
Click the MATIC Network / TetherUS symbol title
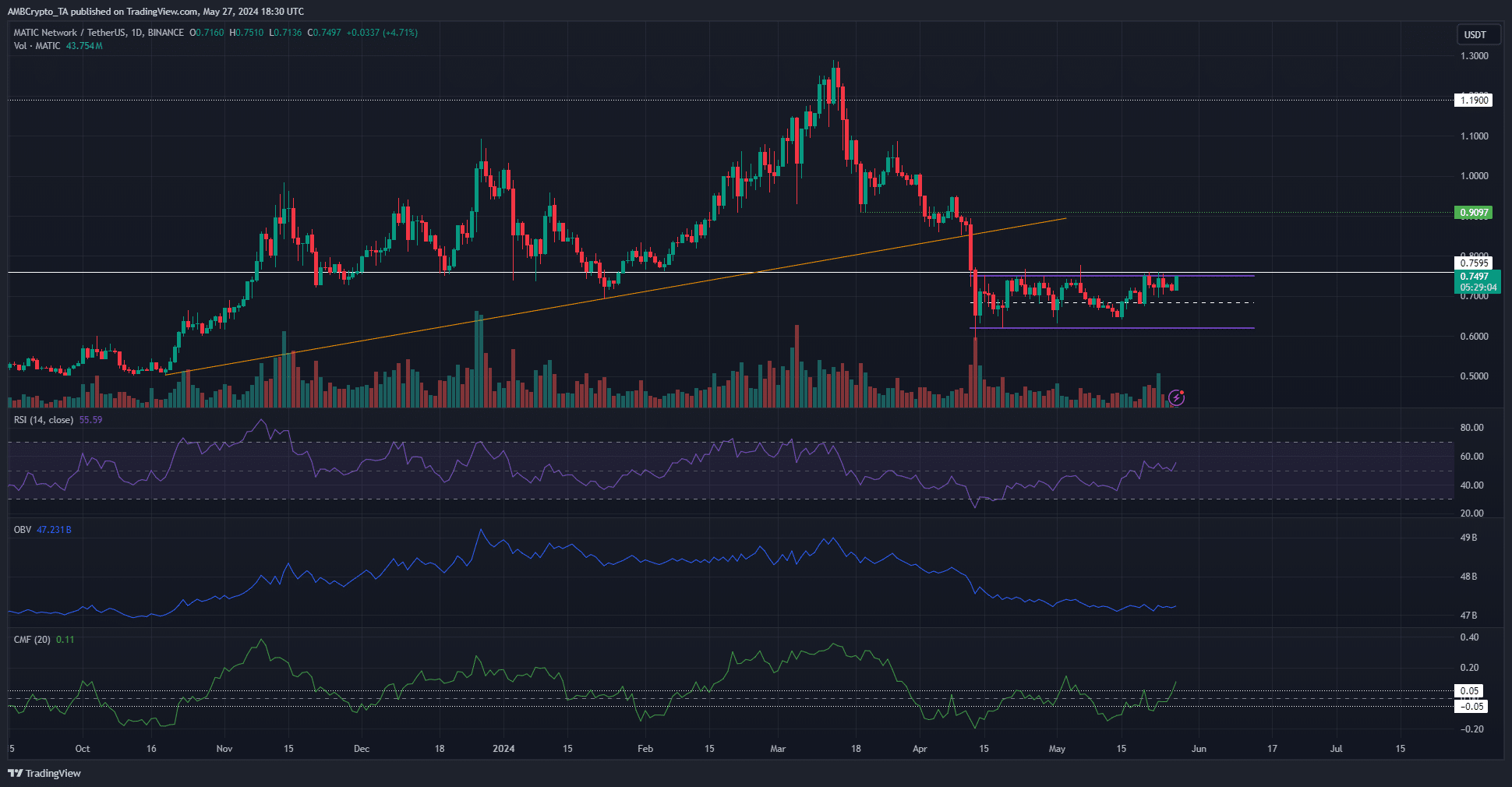coord(99,33)
